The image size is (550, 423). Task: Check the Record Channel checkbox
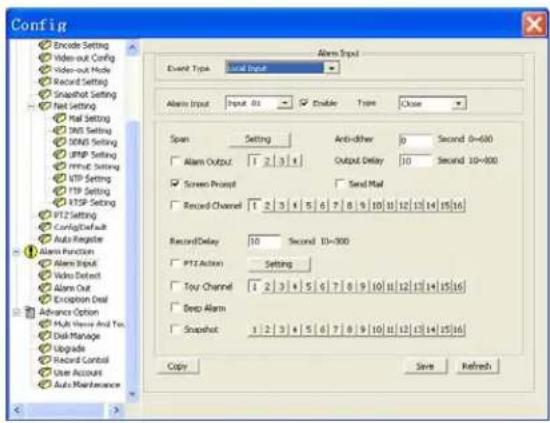click(x=175, y=205)
